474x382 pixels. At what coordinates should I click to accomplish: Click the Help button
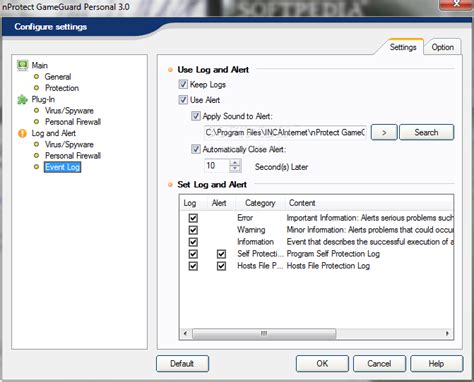[436, 364]
